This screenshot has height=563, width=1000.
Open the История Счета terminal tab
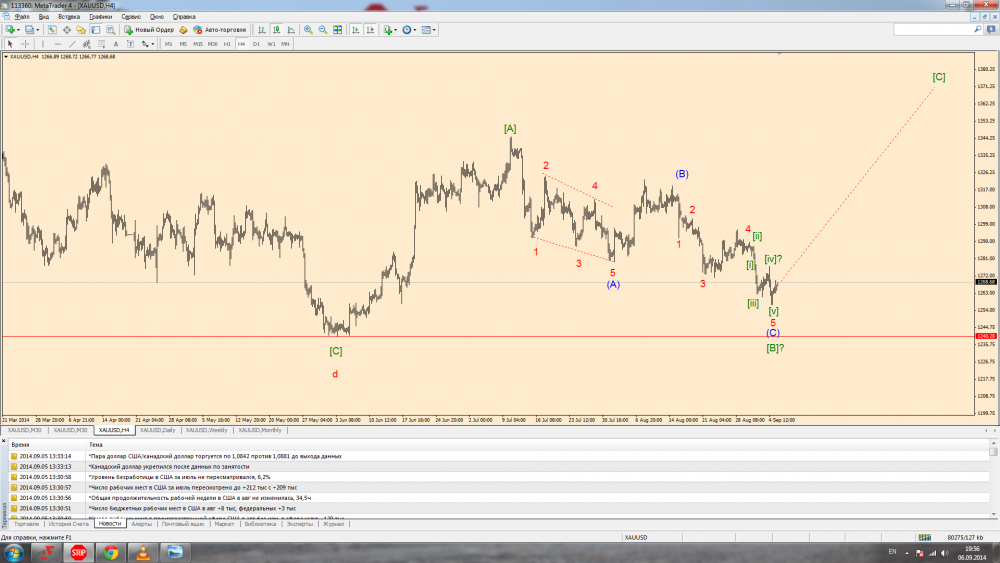click(69, 524)
